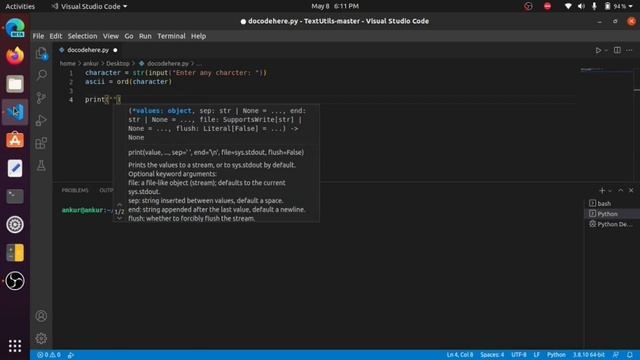Show Applications grid in dock

(x=15, y=346)
